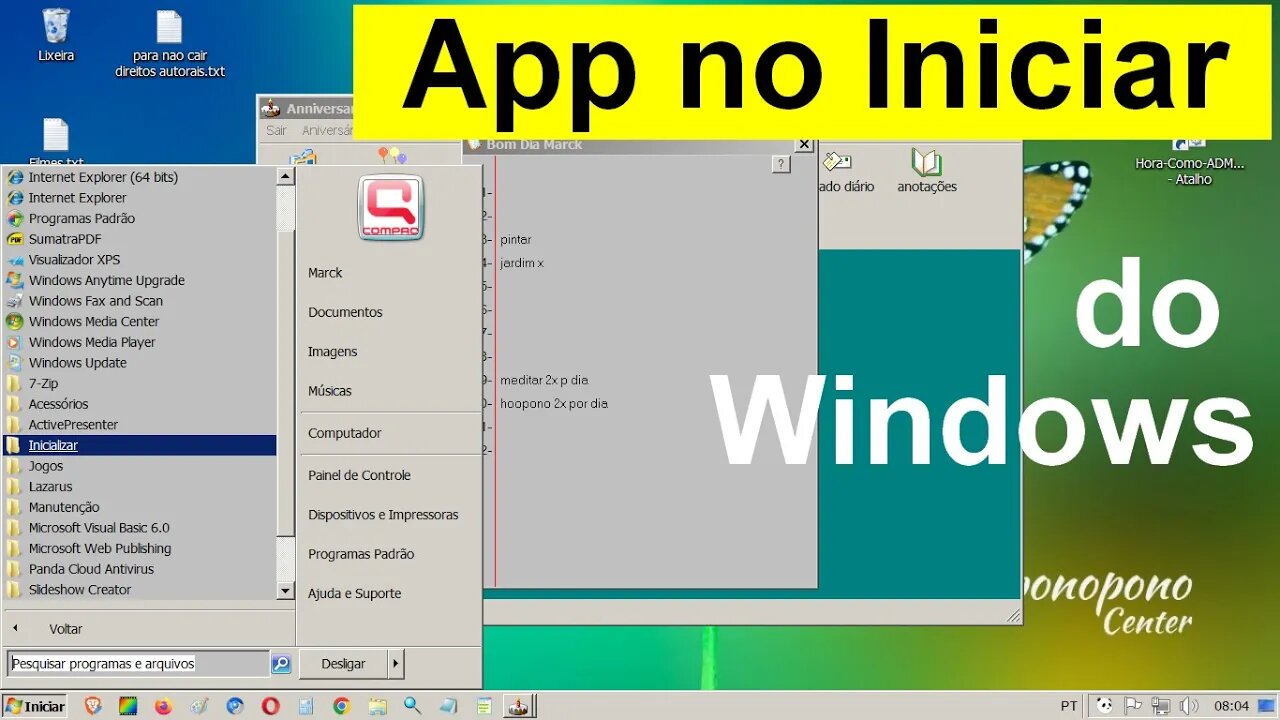This screenshot has height=720, width=1280.
Task: Launch Opera from the taskbar
Action: pyautogui.click(x=270, y=706)
